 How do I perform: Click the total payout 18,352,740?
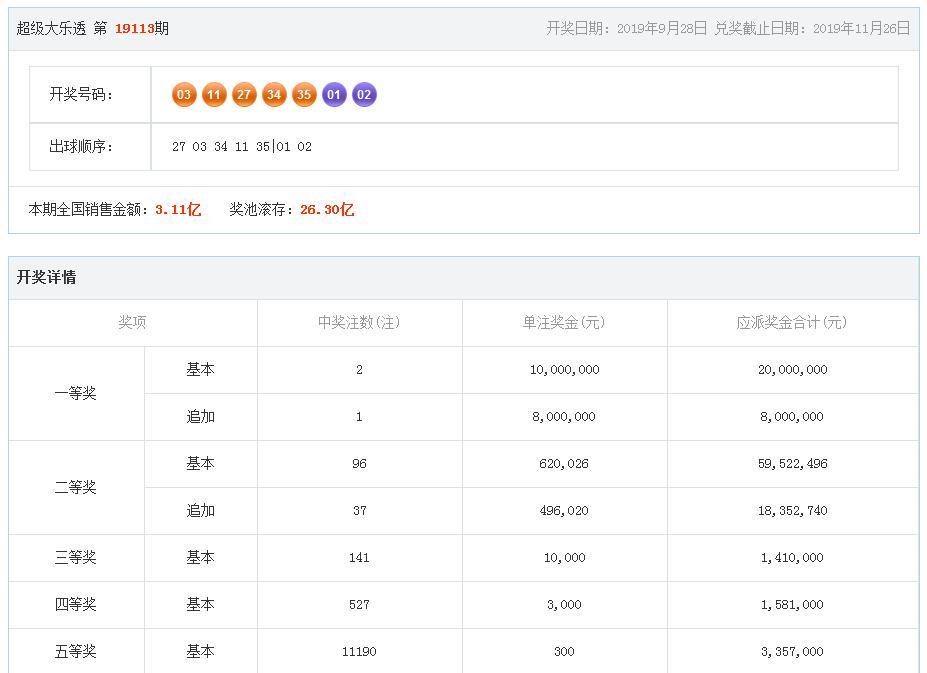pyautogui.click(x=793, y=511)
